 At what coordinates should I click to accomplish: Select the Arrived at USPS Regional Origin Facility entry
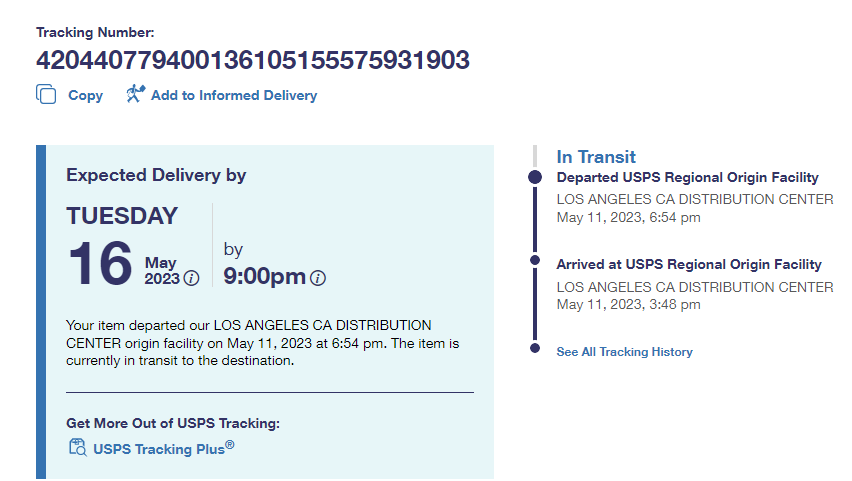[689, 265]
